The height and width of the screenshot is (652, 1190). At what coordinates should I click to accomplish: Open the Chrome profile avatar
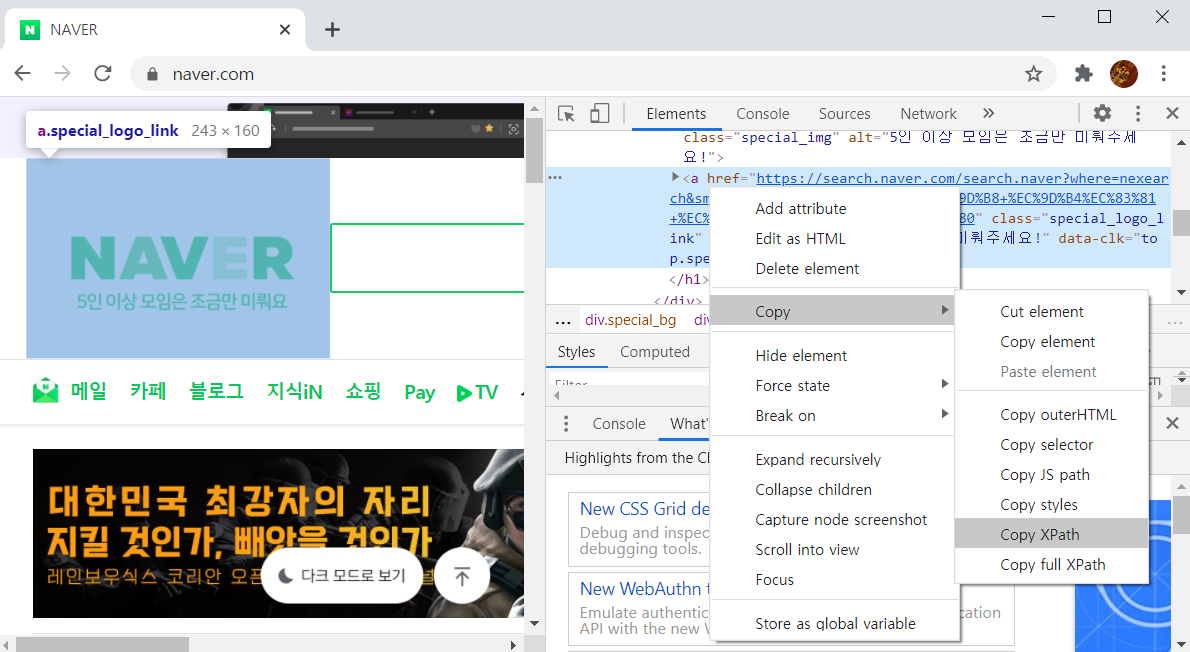coord(1123,74)
